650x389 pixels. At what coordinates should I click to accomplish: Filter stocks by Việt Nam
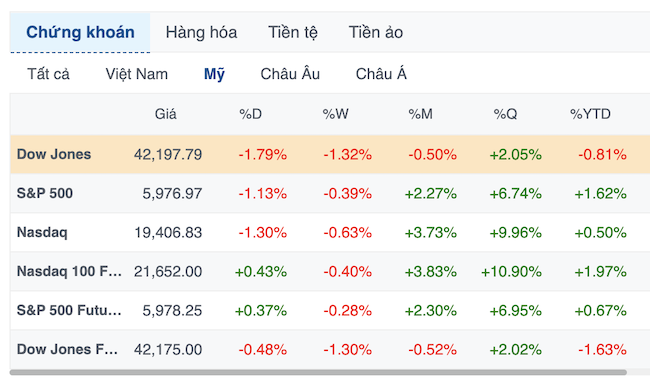[x=136, y=74]
